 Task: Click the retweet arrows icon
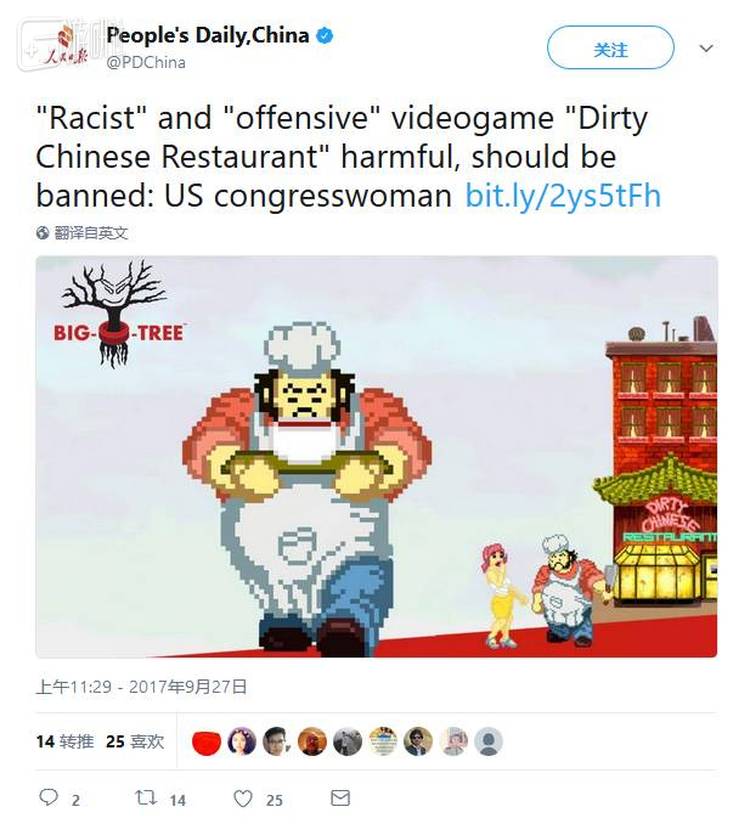145,797
